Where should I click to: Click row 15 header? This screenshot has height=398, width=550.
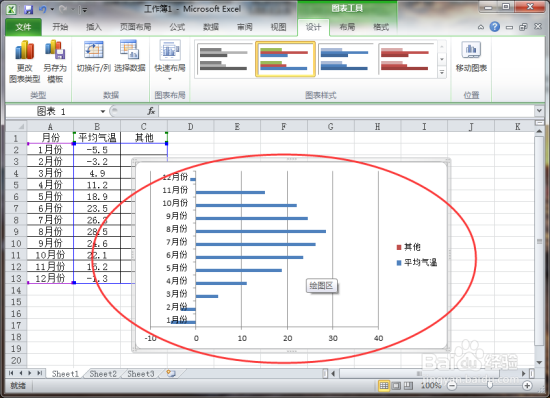coord(16,302)
